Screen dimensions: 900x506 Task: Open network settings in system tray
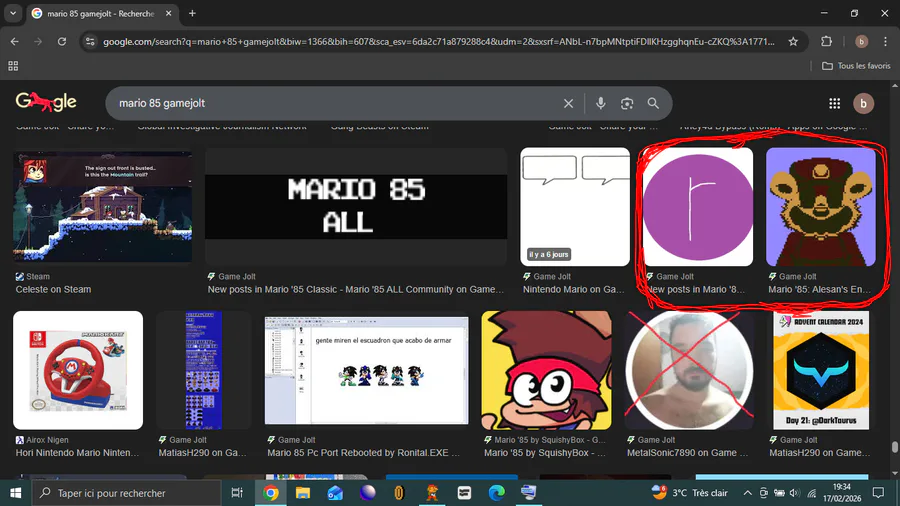[x=811, y=493]
